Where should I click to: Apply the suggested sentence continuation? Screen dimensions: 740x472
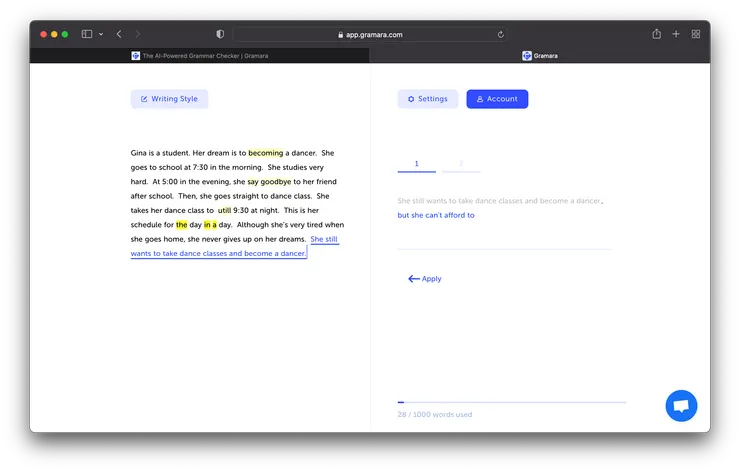point(425,279)
